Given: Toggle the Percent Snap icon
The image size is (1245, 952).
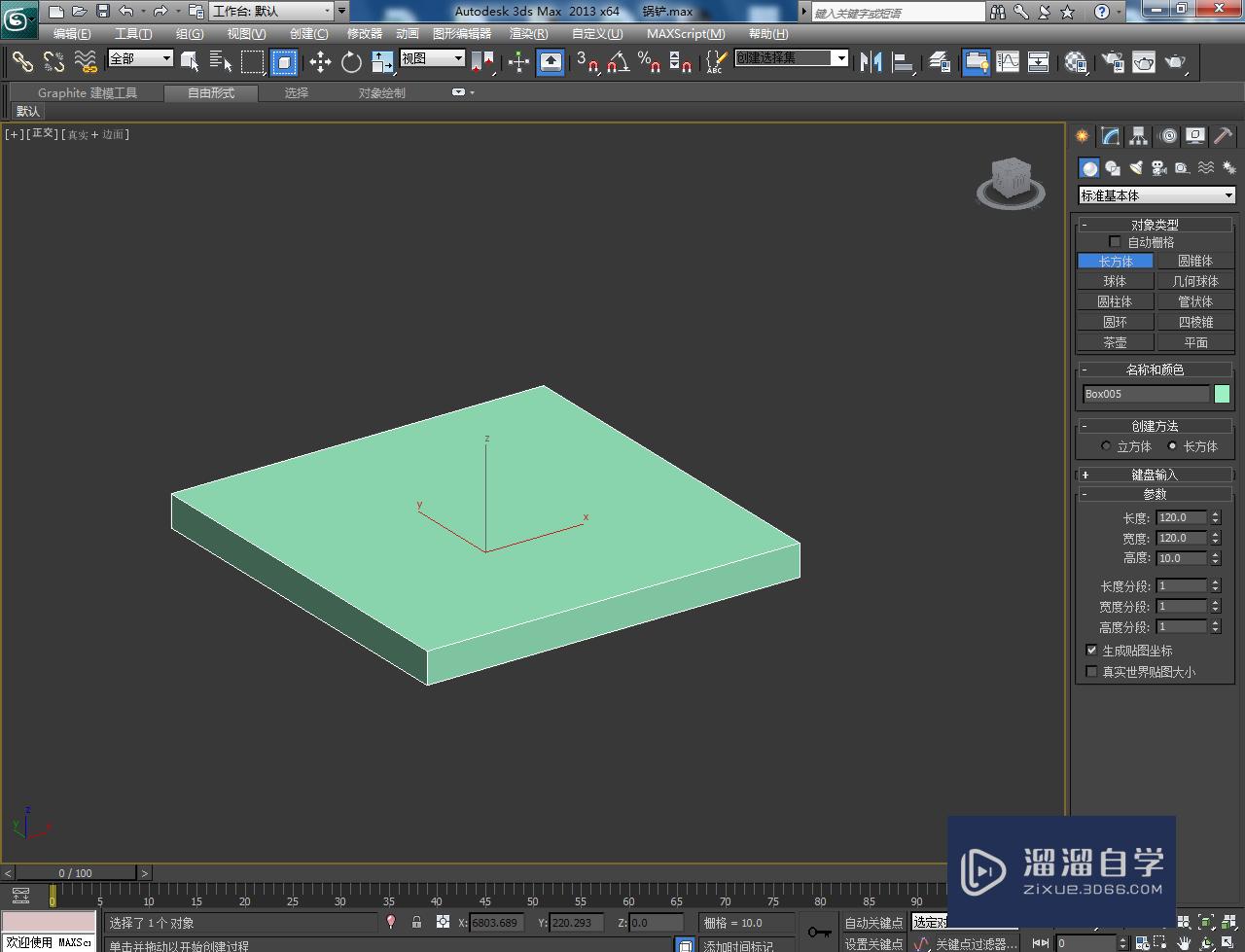Looking at the screenshot, I should pyautogui.click(x=649, y=62).
